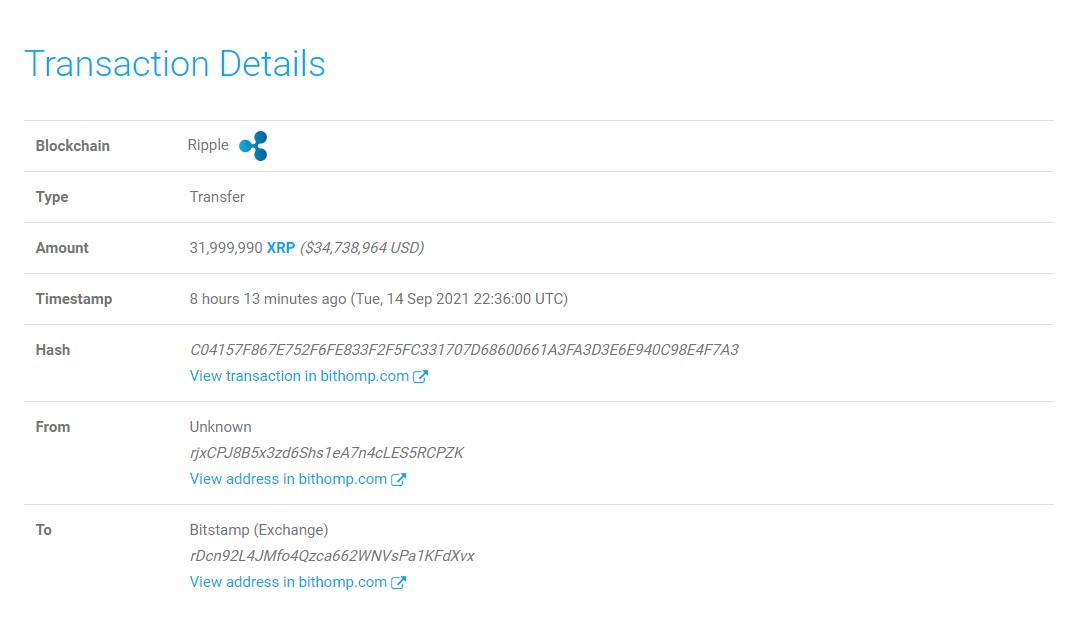This screenshot has width=1092, height=629.
Task: Click the Hash row label
Action: (x=53, y=350)
